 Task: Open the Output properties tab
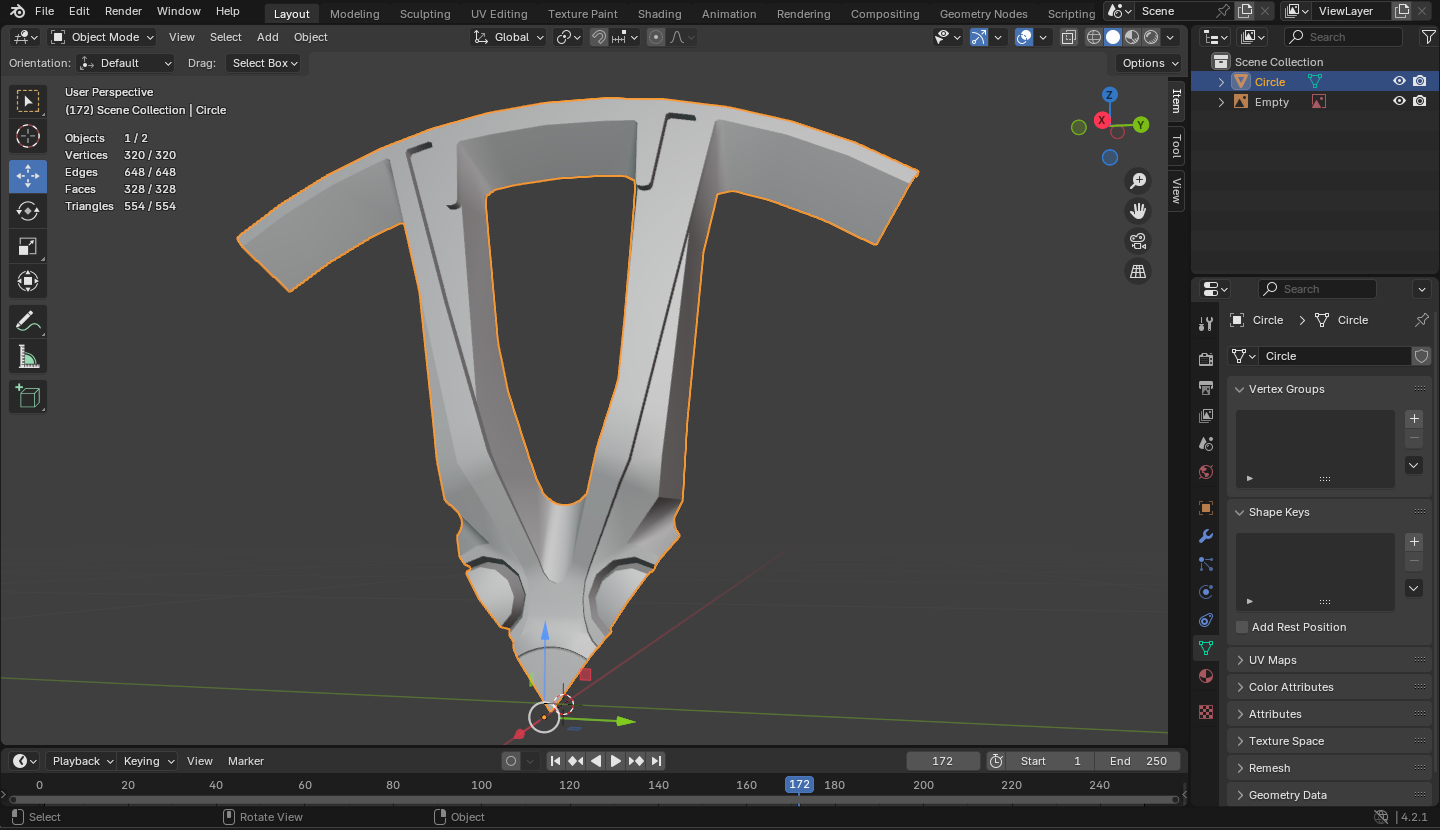tap(1206, 387)
